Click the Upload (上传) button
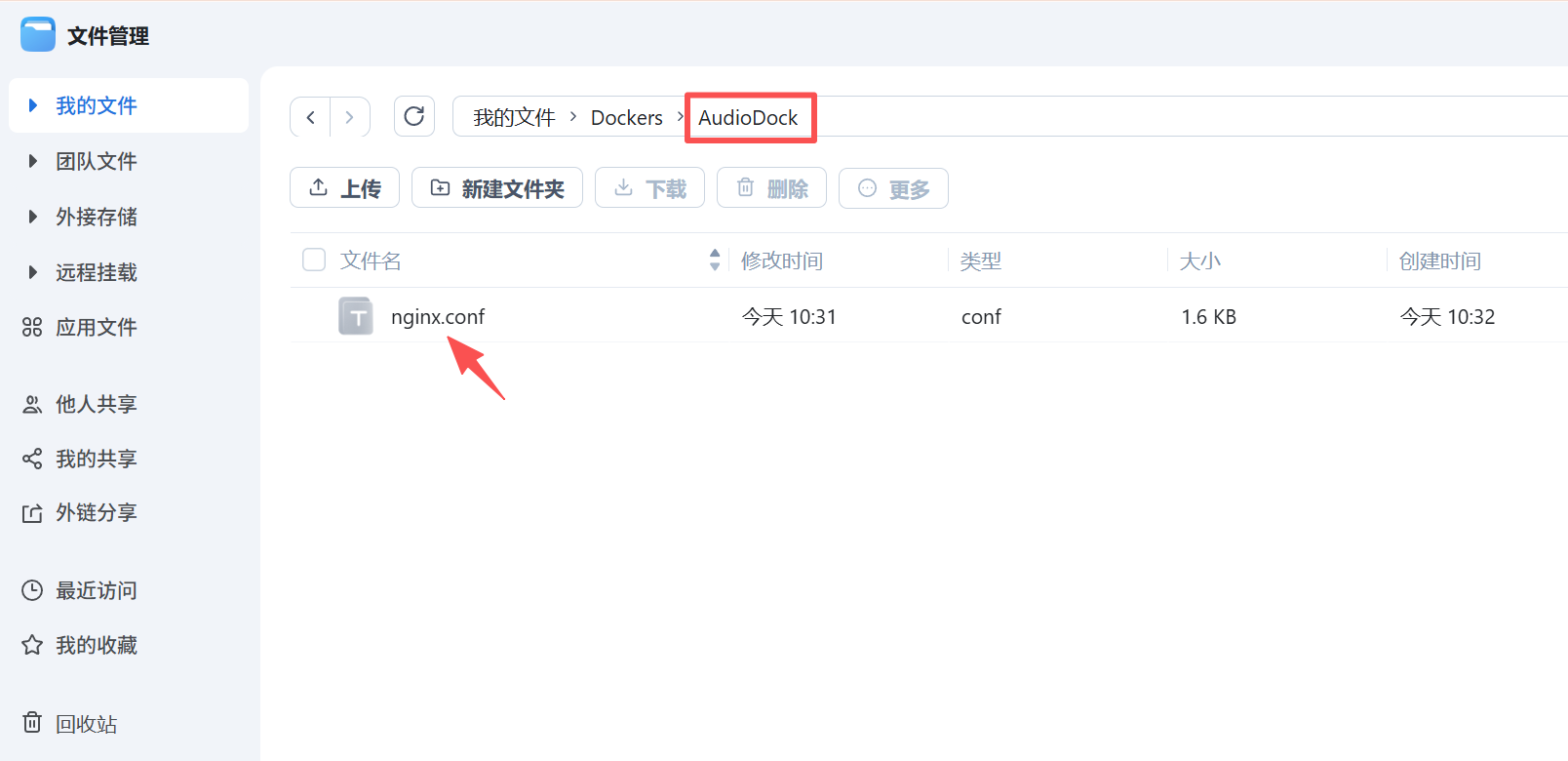Screen dimensions: 1568x761 [x=344, y=187]
